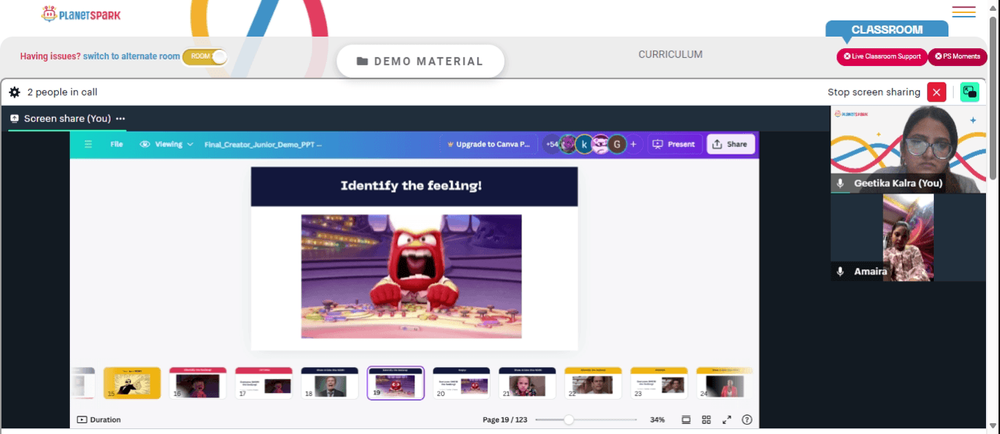Open the Canva File menu
The width and height of the screenshot is (1000, 434).
117,144
